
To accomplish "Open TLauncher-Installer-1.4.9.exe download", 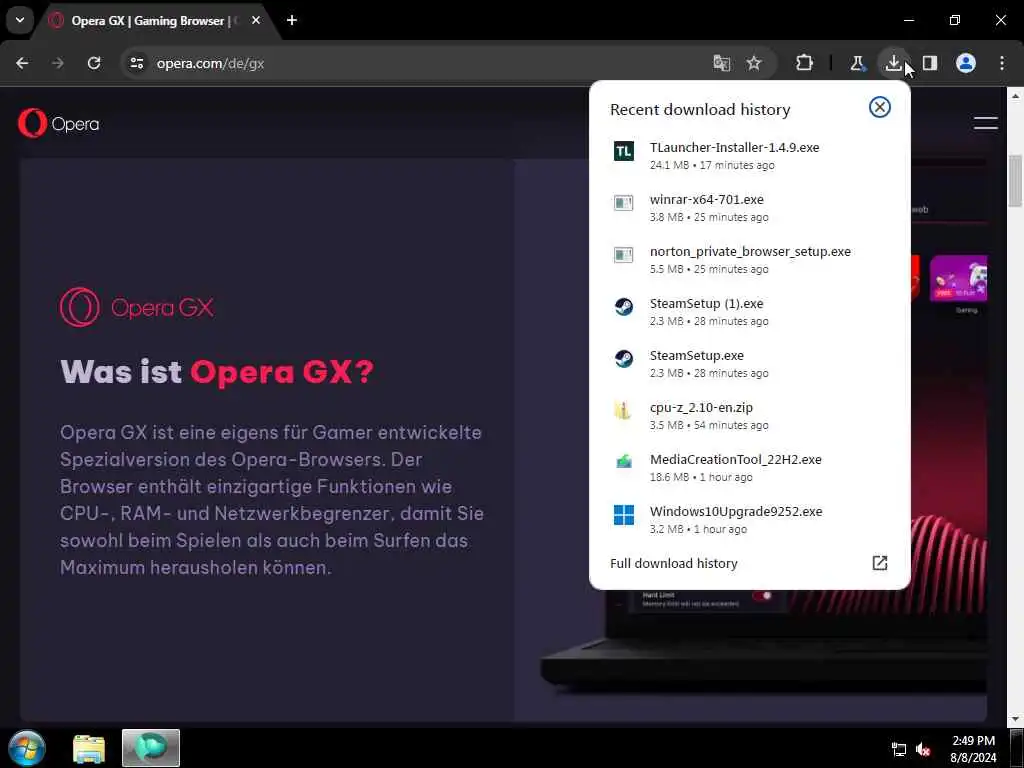I will click(x=750, y=155).
